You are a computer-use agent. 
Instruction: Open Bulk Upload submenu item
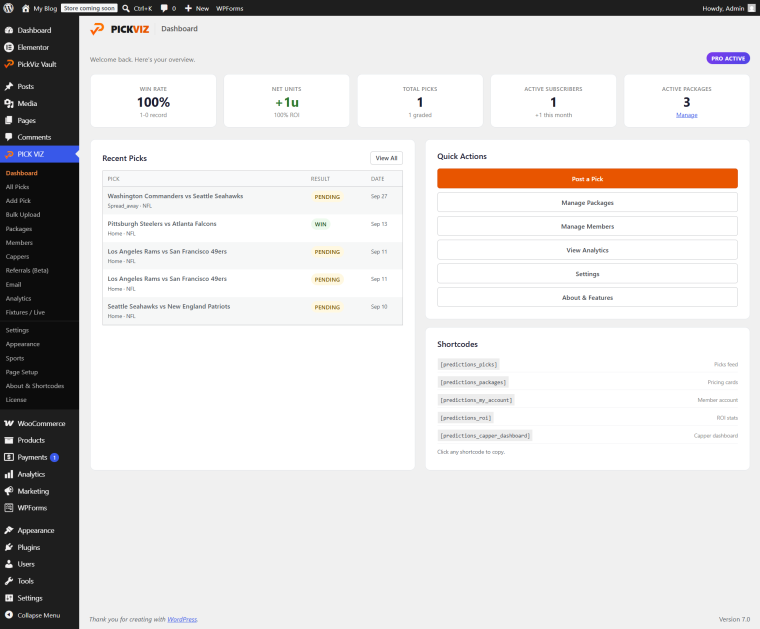(x=23, y=215)
